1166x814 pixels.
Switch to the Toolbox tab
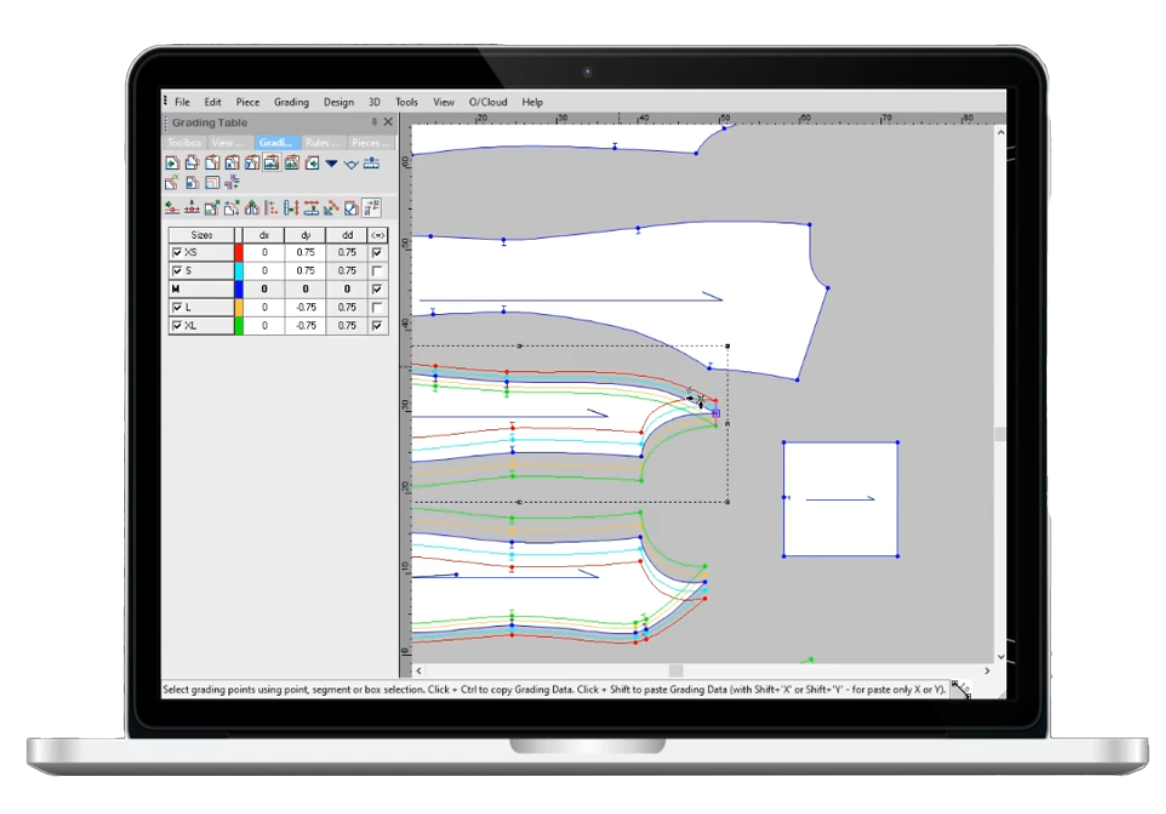(x=184, y=143)
